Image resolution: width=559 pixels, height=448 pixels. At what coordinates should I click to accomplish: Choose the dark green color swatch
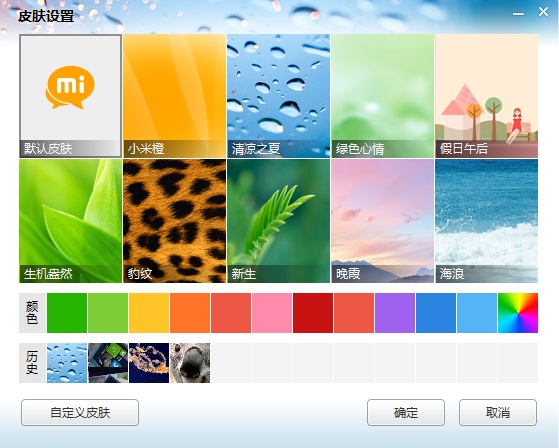tap(67, 313)
